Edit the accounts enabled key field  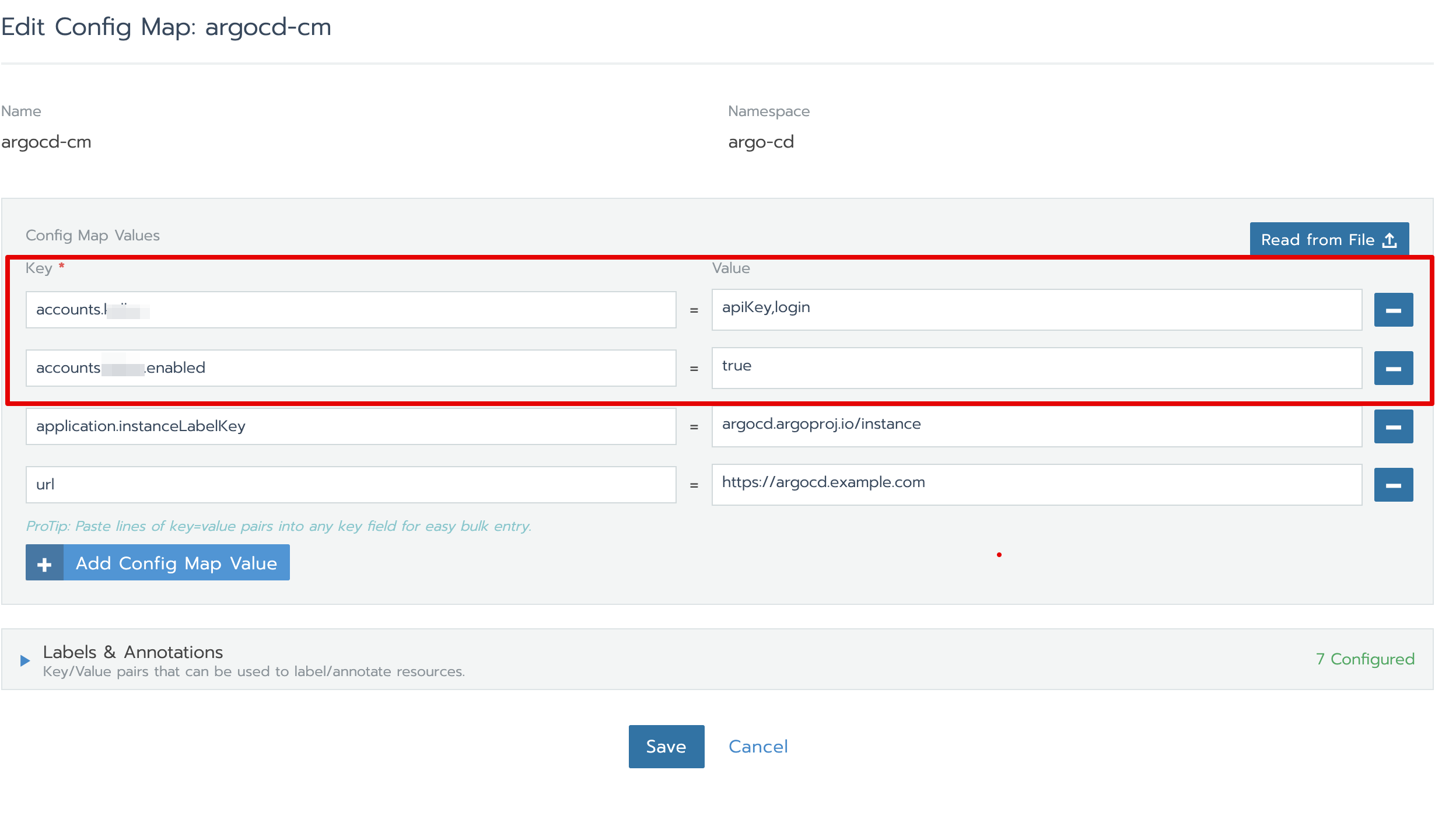[351, 368]
